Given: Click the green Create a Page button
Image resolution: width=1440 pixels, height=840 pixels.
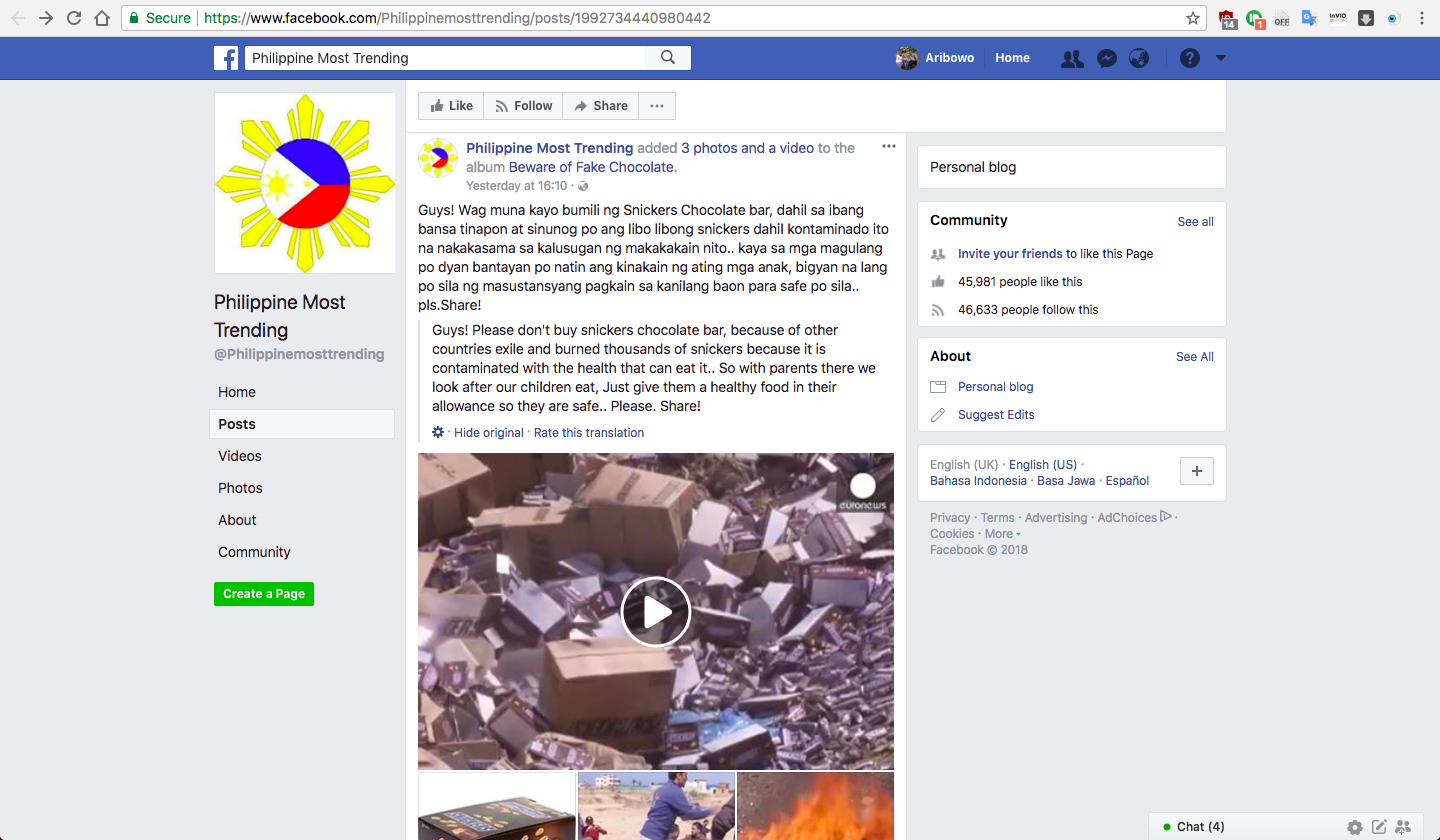Looking at the screenshot, I should coord(264,594).
